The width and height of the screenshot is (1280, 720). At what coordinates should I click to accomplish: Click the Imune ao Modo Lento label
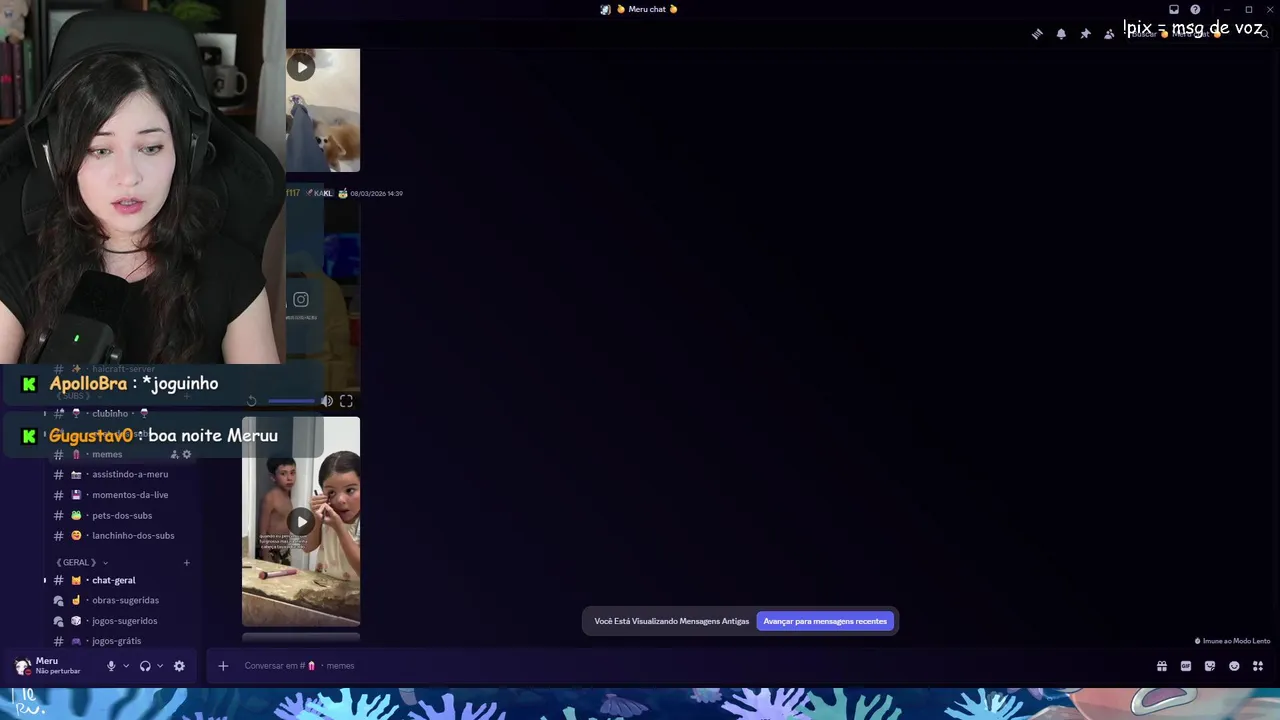(1233, 641)
